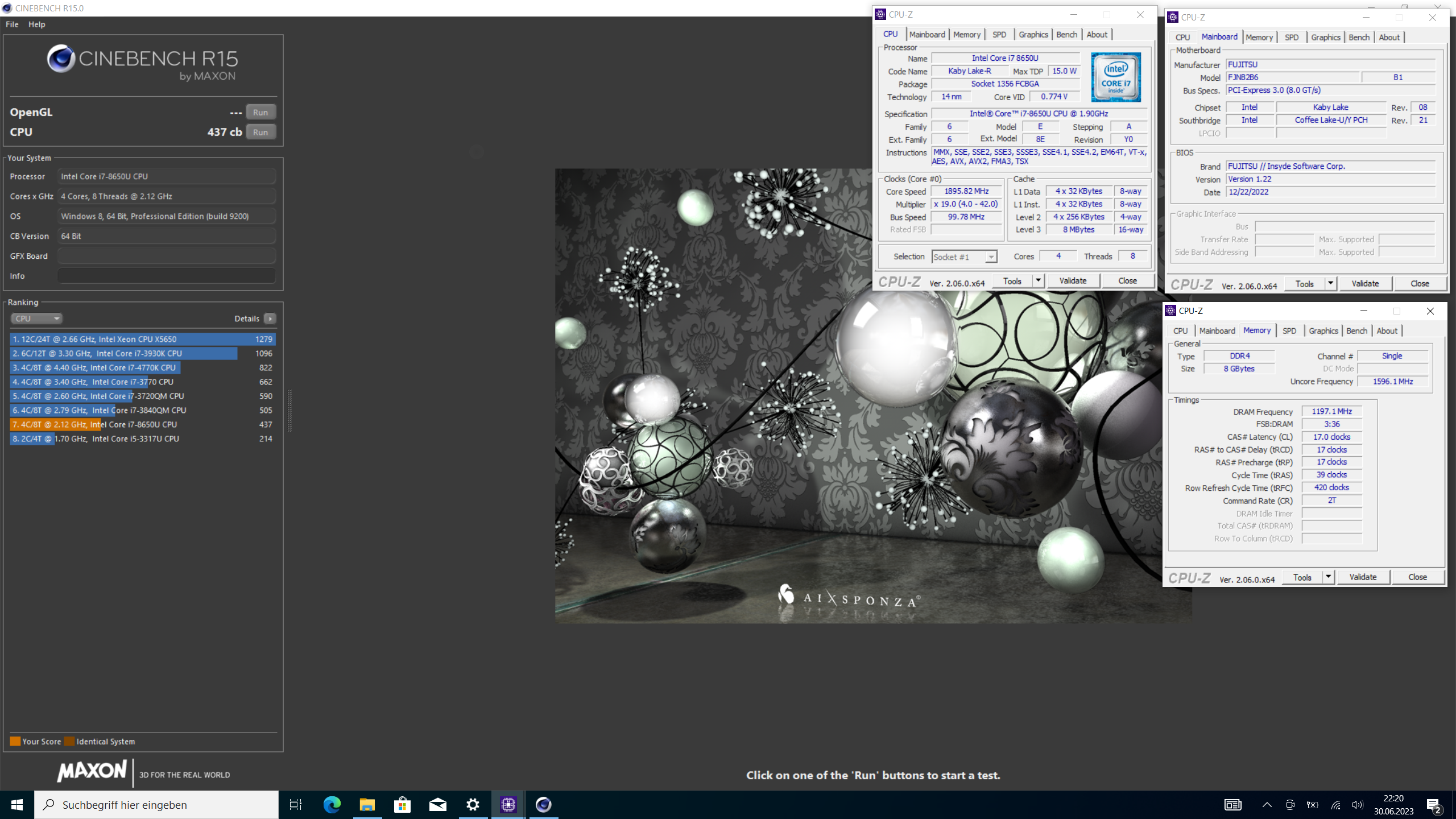Click the Info input field
Screen dimensions: 1456x819
pyautogui.click(x=167, y=276)
